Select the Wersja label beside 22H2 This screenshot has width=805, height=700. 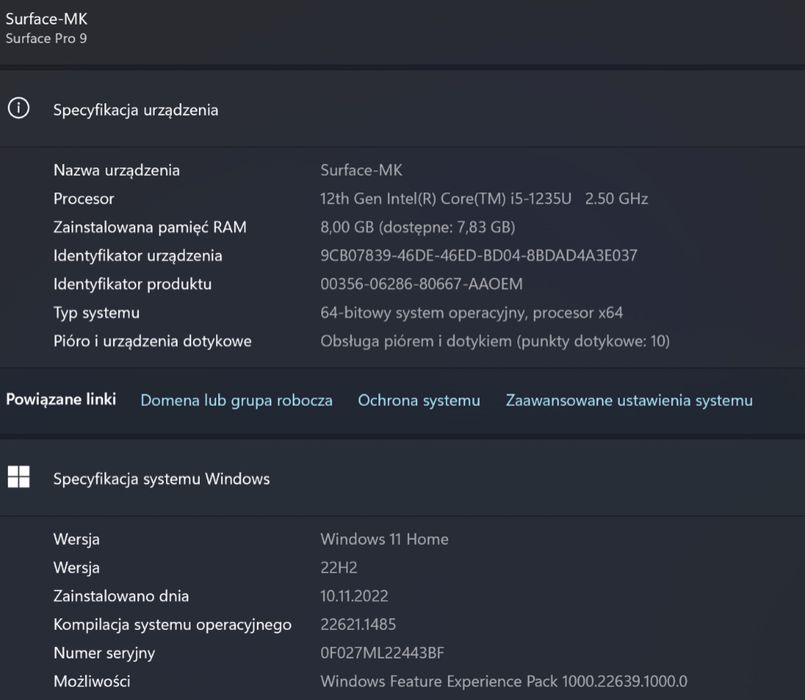[76, 568]
